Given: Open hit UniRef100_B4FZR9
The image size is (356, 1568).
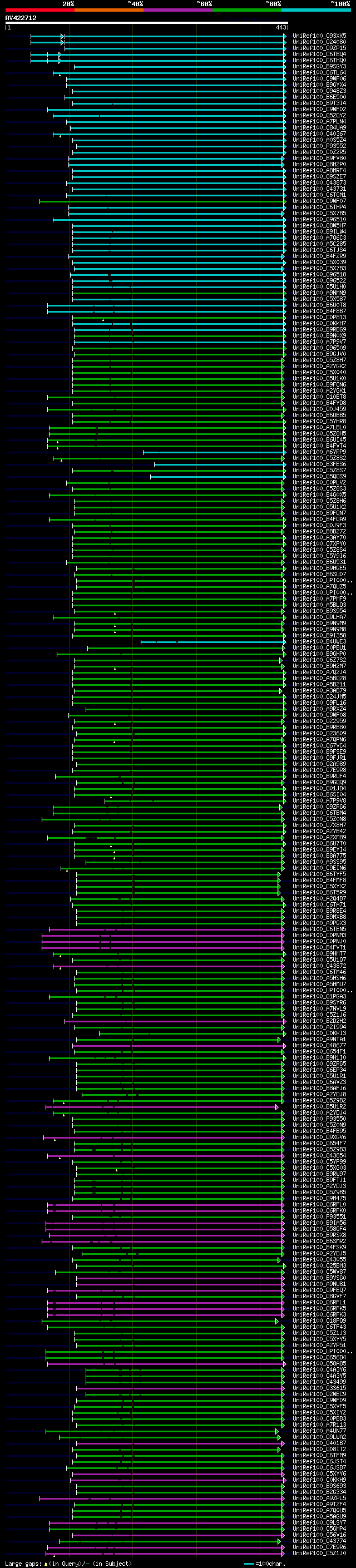Looking at the screenshot, I should pos(319,256).
